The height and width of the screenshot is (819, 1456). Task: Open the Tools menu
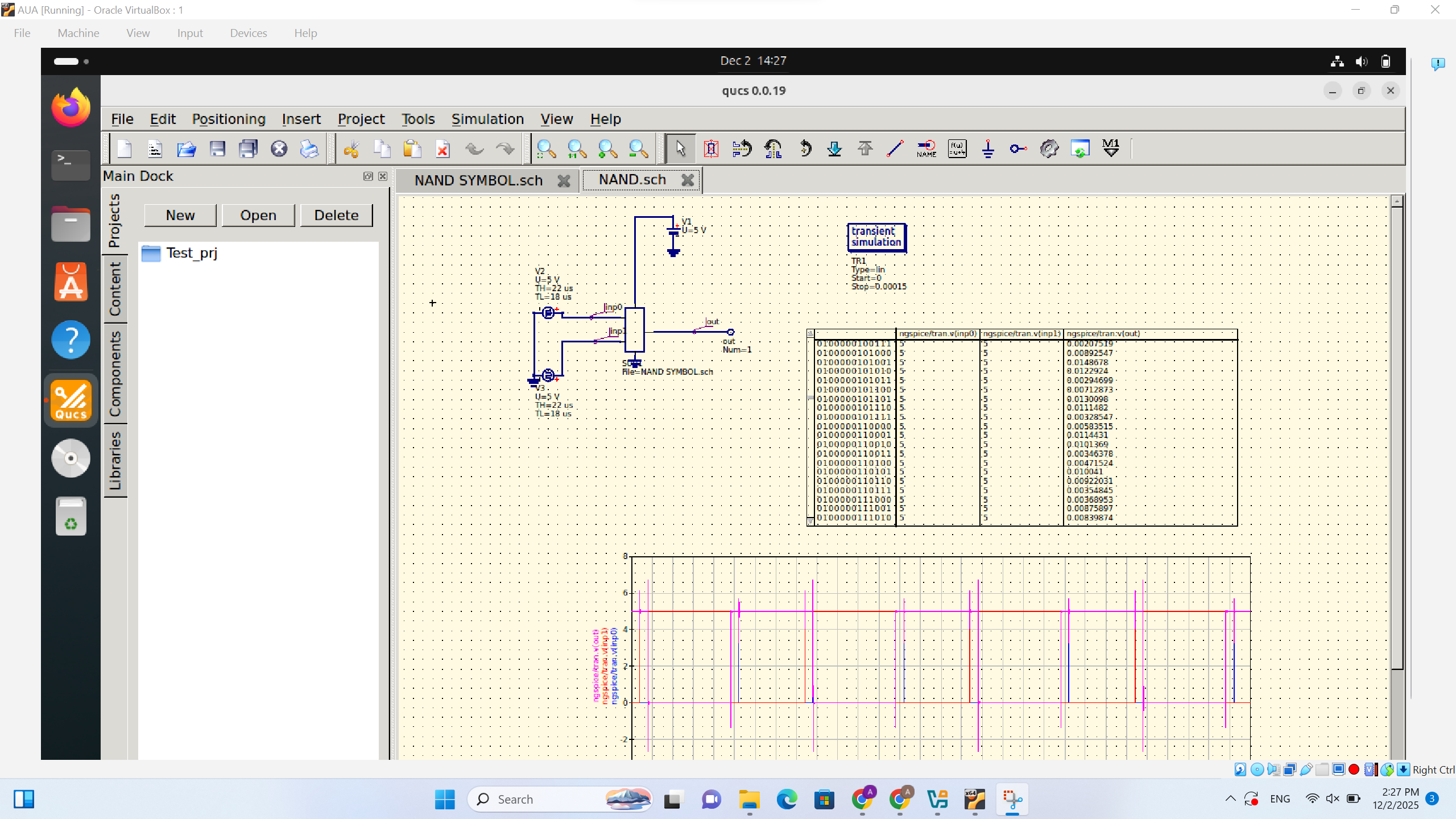418,119
